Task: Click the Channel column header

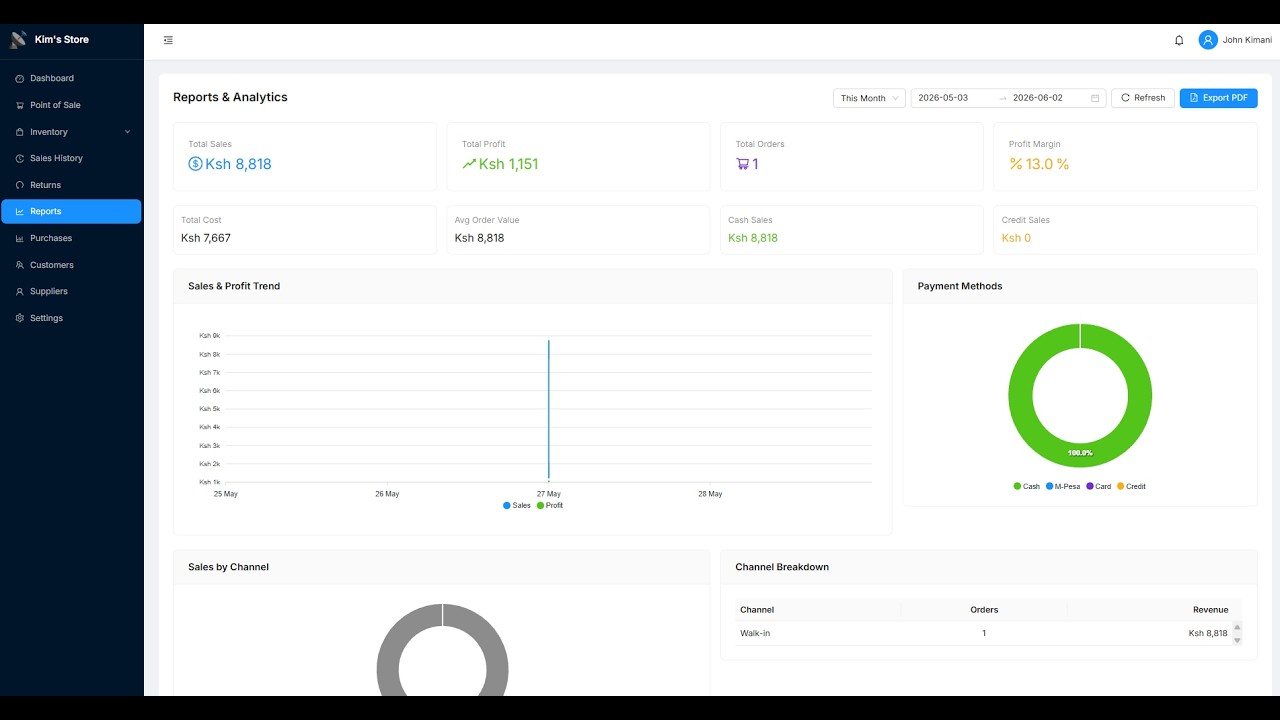Action: pos(818,609)
